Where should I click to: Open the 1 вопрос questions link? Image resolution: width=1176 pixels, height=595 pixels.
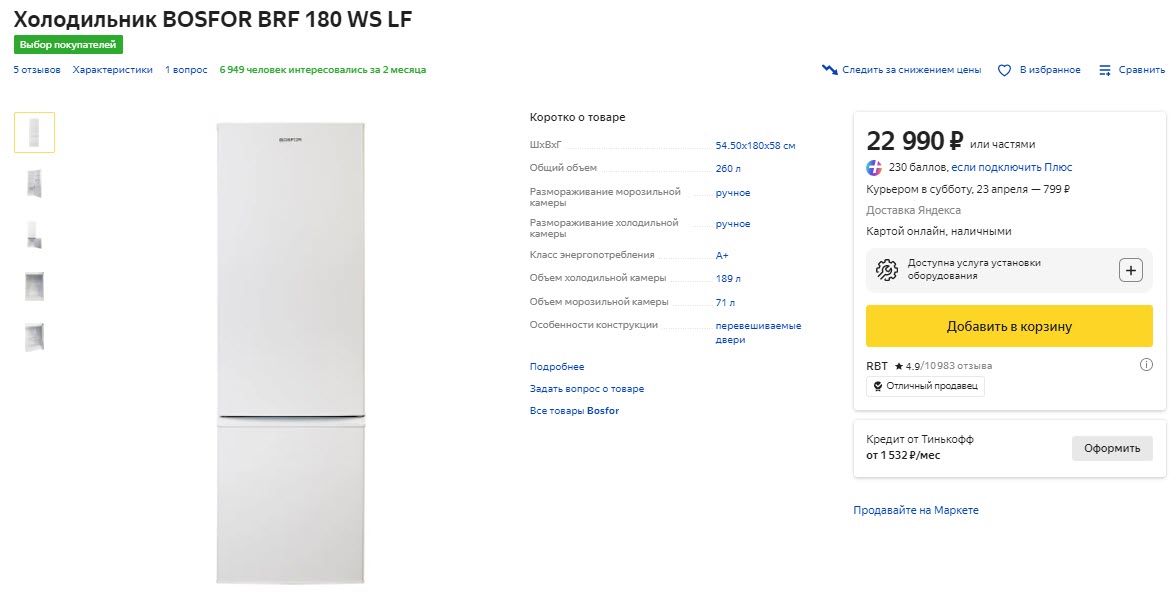(186, 70)
